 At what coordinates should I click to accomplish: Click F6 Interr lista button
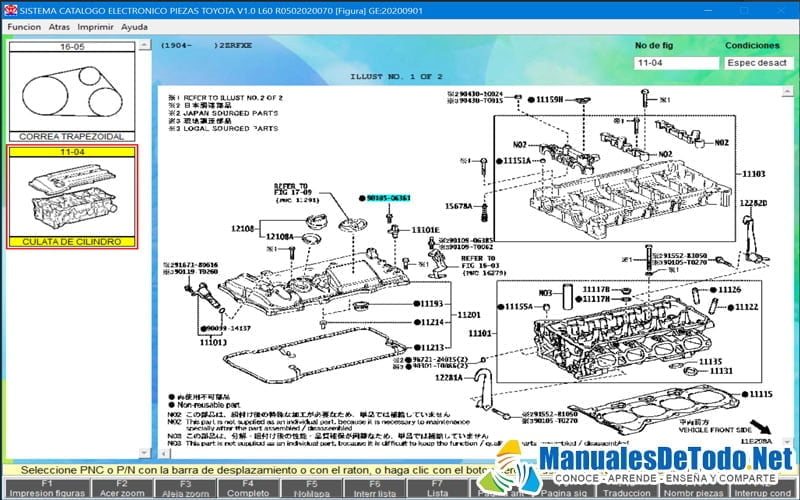[374, 489]
